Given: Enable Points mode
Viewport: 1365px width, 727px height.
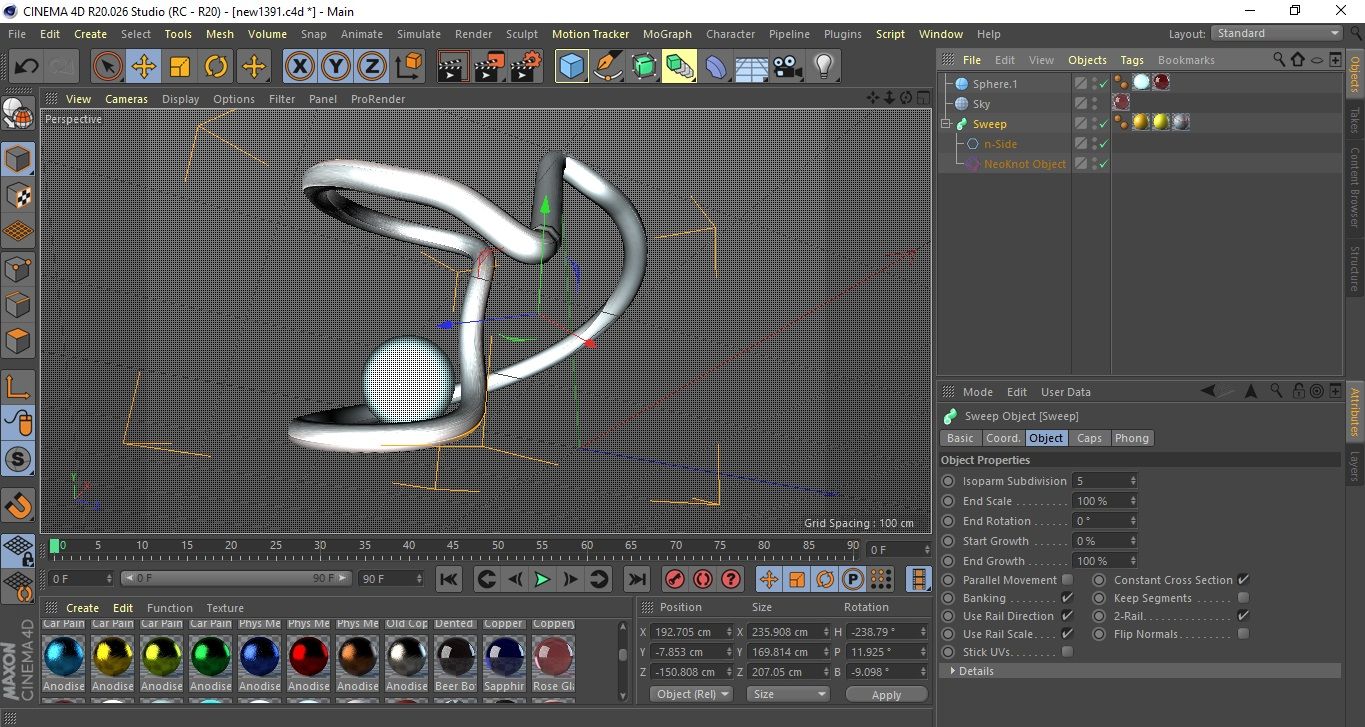Looking at the screenshot, I should coord(19,268).
